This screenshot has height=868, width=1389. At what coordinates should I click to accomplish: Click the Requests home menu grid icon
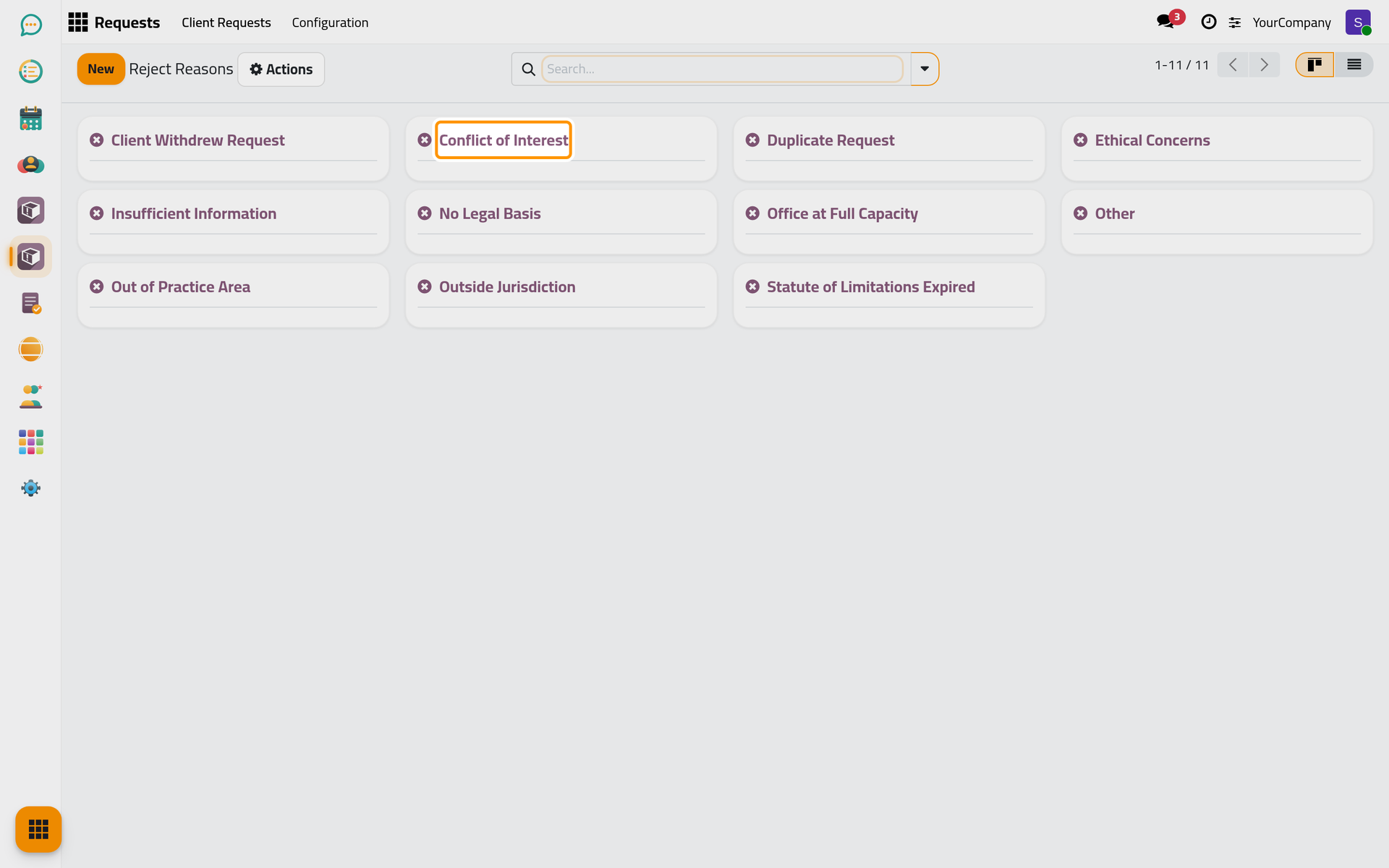pos(78,22)
